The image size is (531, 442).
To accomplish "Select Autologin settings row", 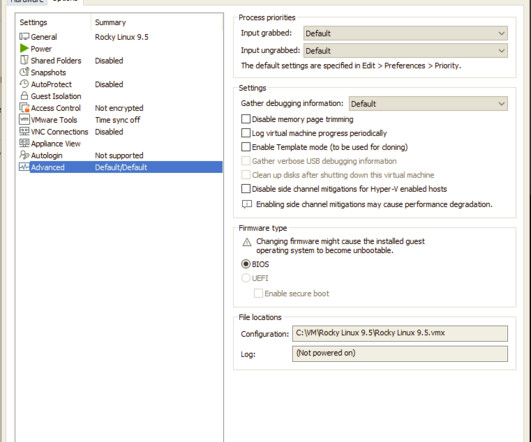I will [121, 155].
